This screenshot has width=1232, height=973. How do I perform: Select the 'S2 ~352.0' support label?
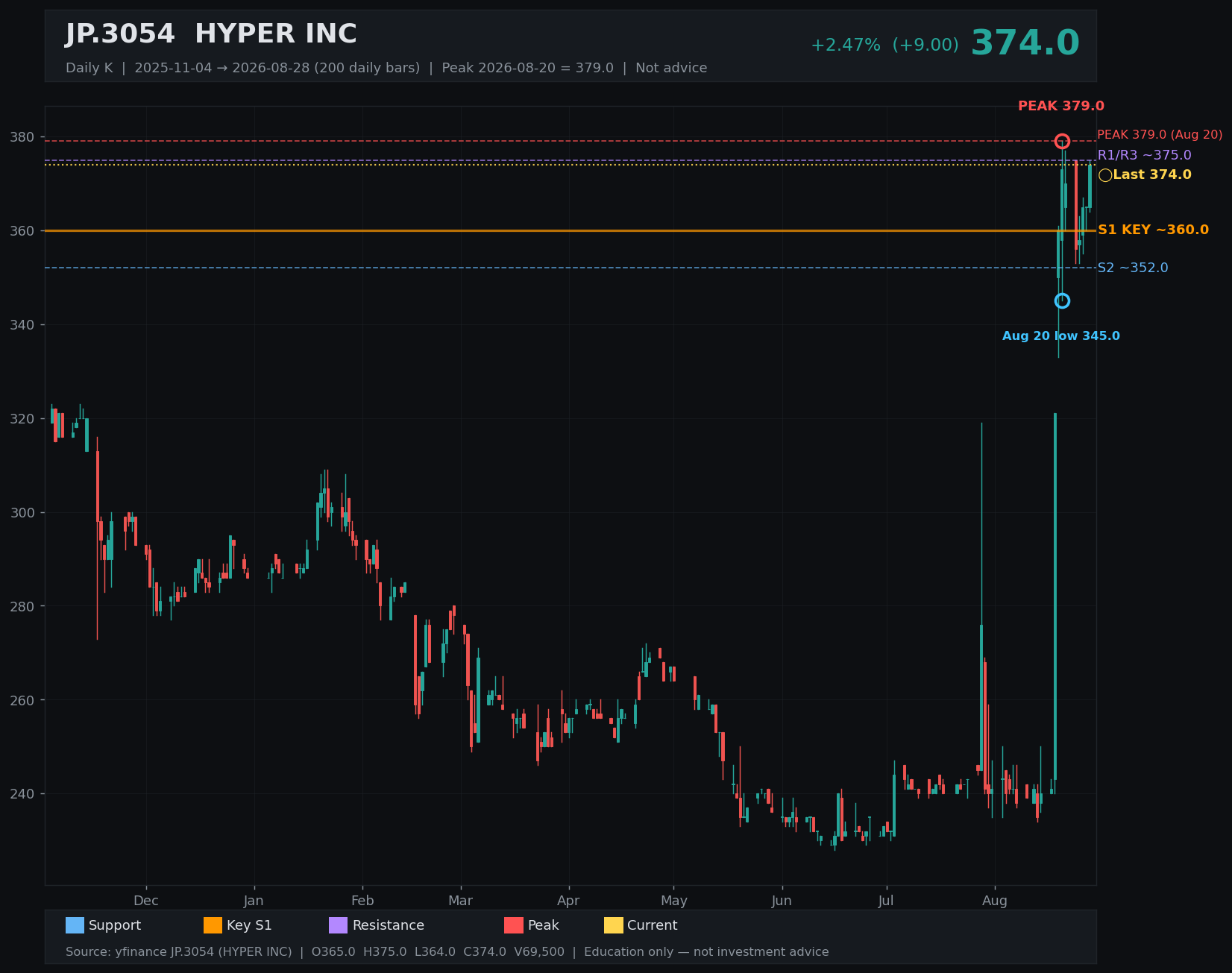(x=1133, y=268)
